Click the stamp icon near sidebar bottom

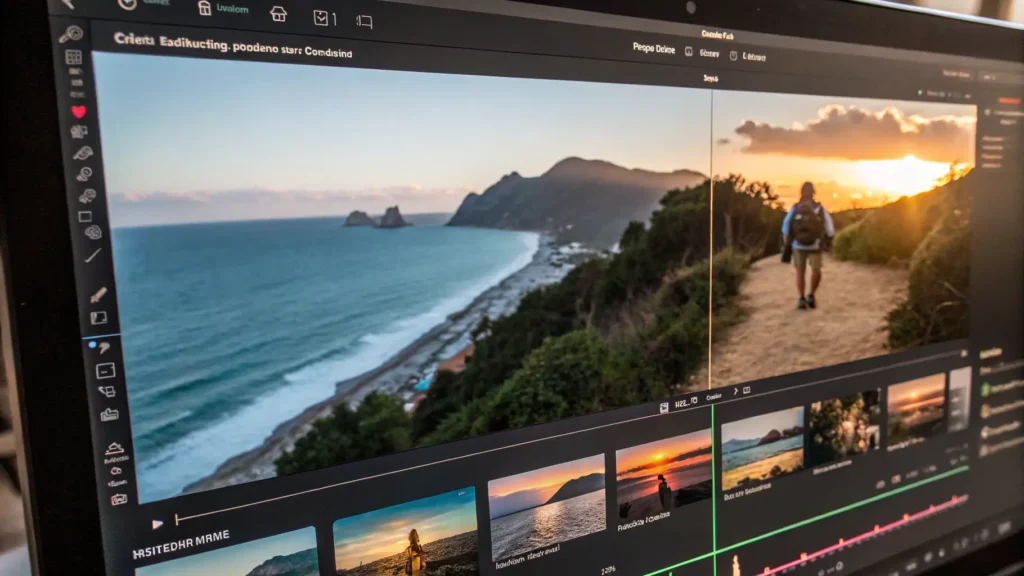tap(114, 448)
